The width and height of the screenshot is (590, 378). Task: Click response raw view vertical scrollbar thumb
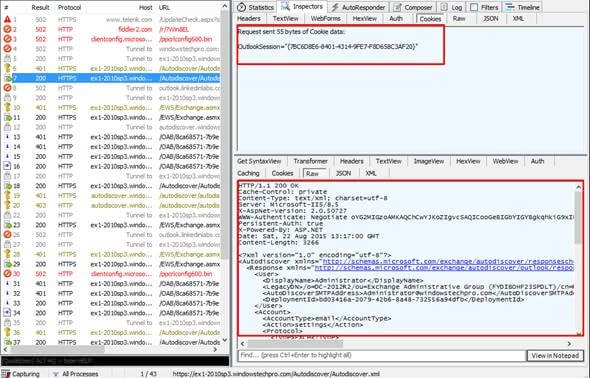point(578,218)
